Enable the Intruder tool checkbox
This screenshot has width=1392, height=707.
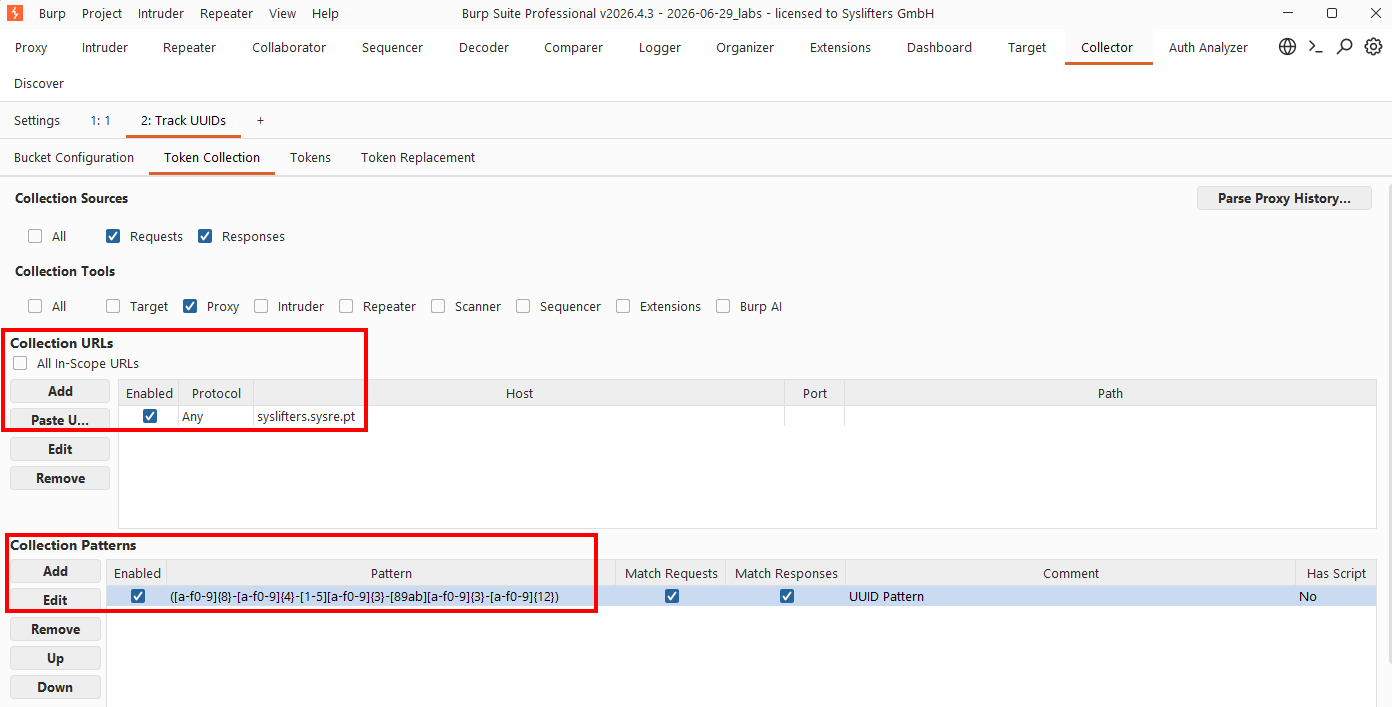coord(261,306)
